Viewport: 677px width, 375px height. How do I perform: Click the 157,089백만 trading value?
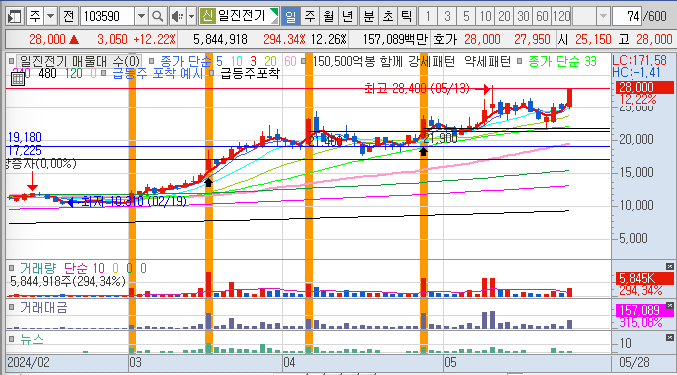point(395,39)
